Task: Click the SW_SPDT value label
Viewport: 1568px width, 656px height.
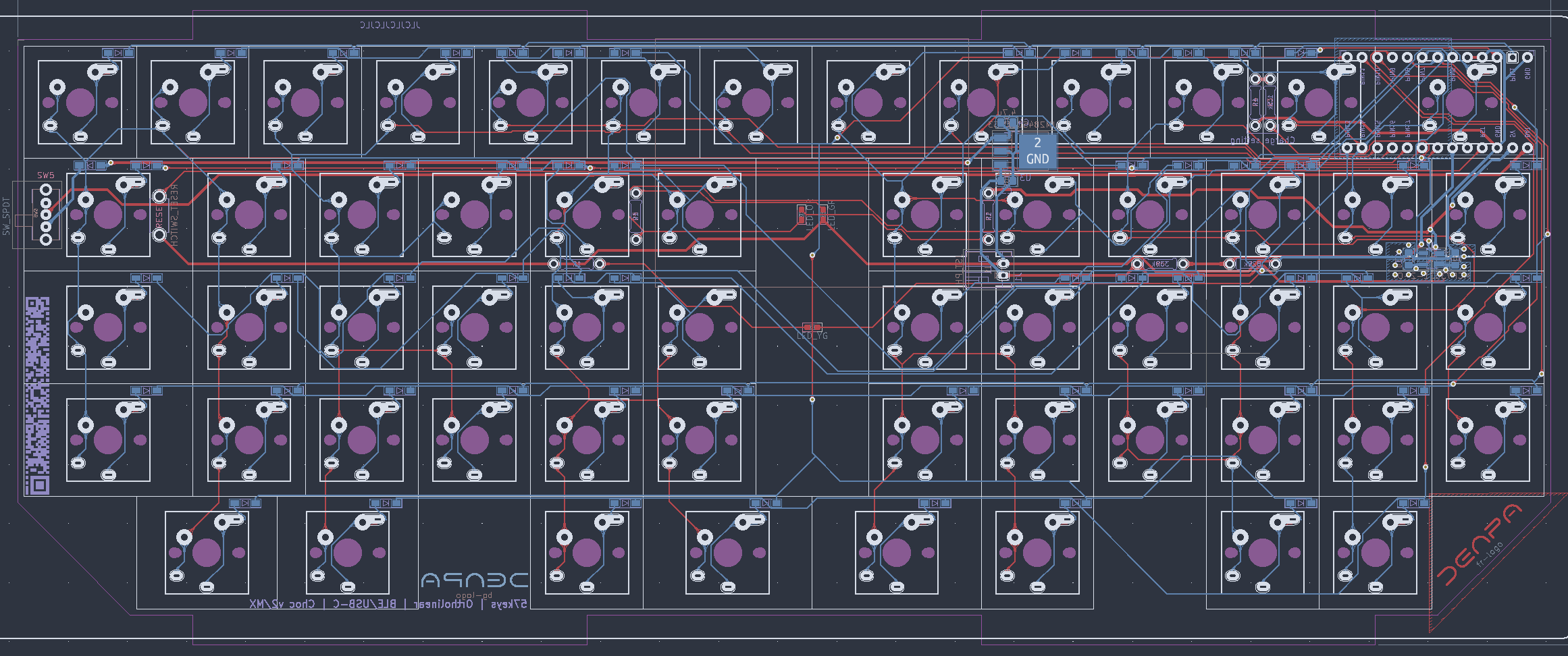Action: click(7, 216)
